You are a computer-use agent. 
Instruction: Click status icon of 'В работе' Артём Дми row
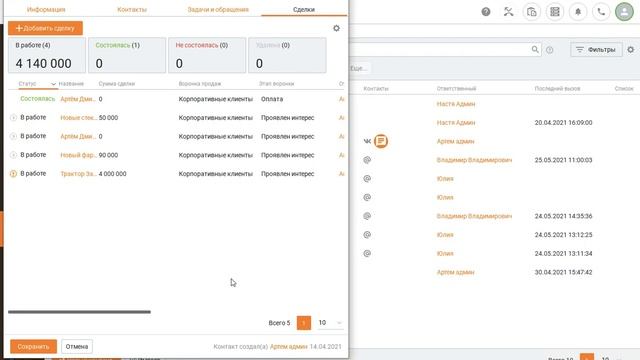(x=13, y=136)
